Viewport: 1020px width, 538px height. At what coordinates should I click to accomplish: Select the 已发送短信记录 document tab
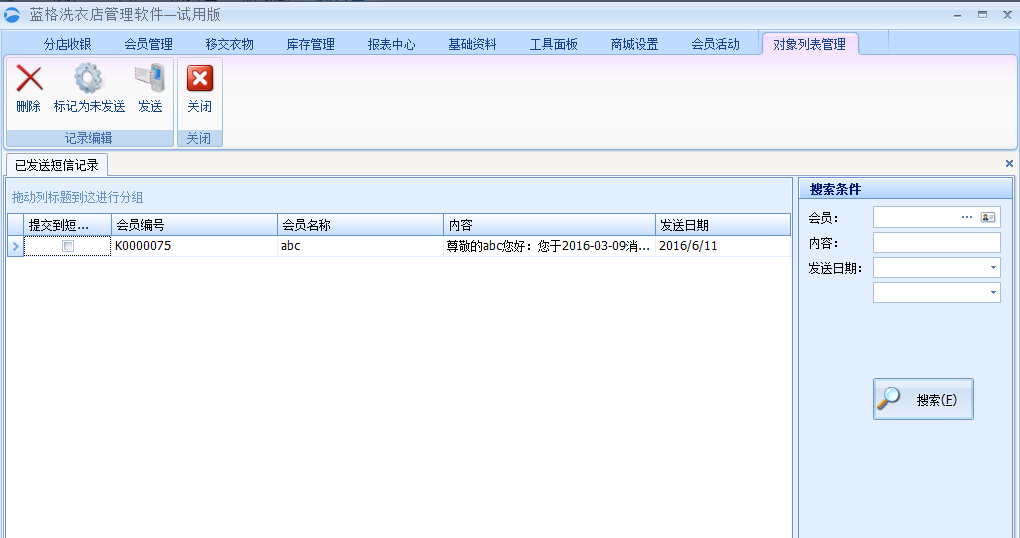57,165
